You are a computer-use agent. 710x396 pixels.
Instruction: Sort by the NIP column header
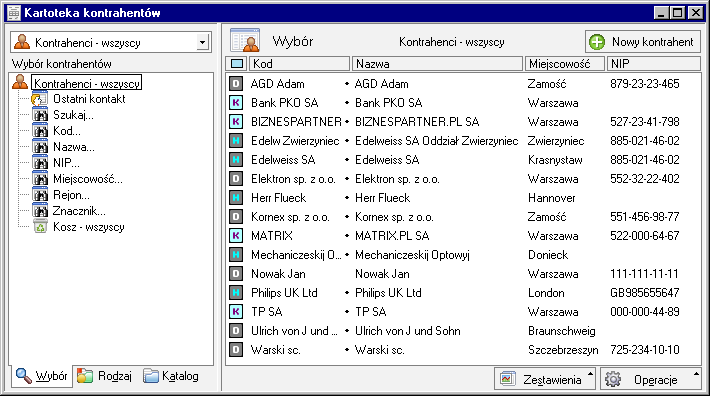click(653, 64)
